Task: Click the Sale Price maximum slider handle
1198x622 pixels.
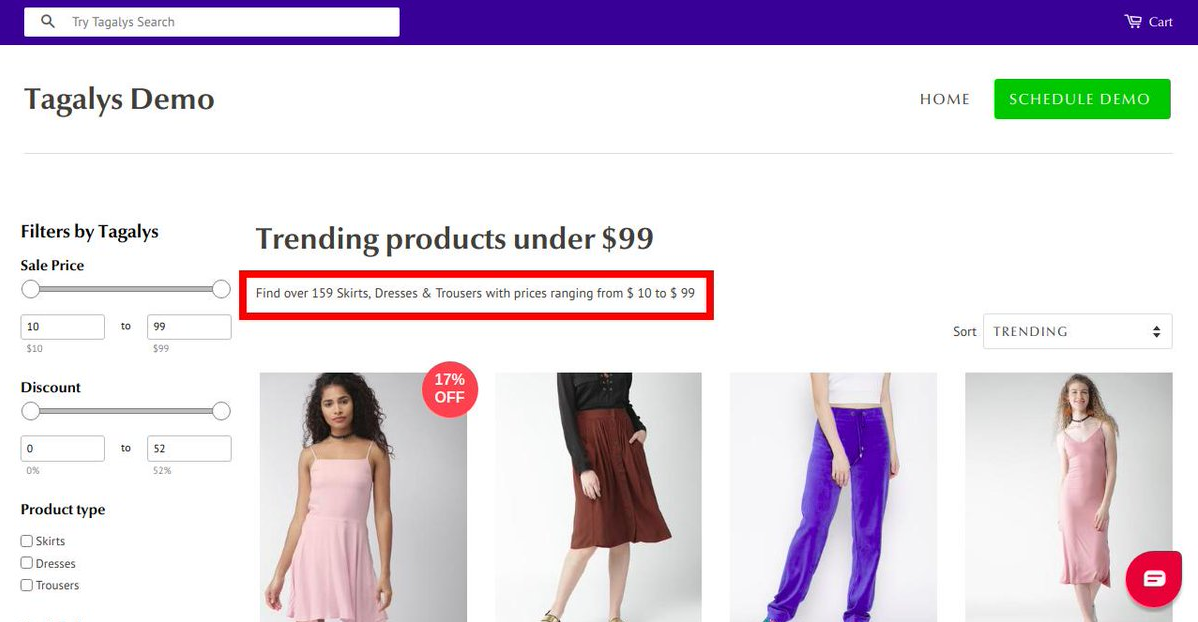Action: tap(222, 289)
